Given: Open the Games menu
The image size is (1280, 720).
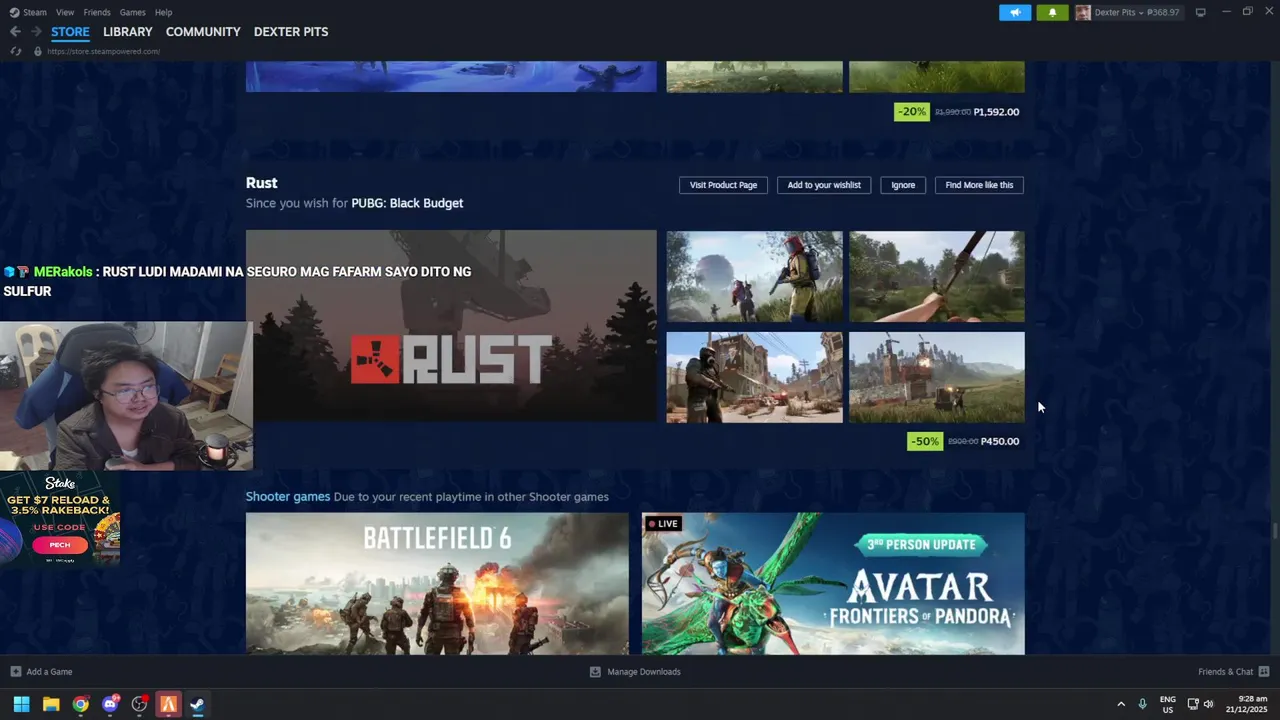Looking at the screenshot, I should pyautogui.click(x=132, y=12).
